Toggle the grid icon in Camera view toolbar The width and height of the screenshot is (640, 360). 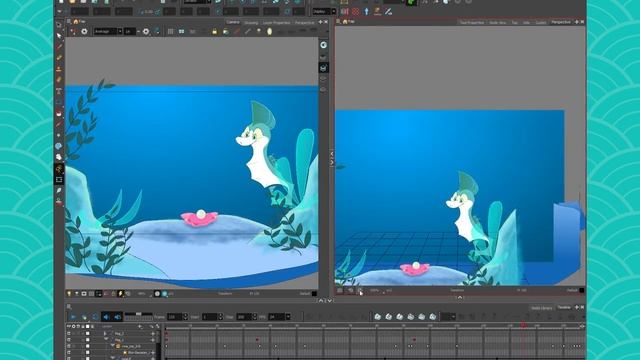[171, 31]
